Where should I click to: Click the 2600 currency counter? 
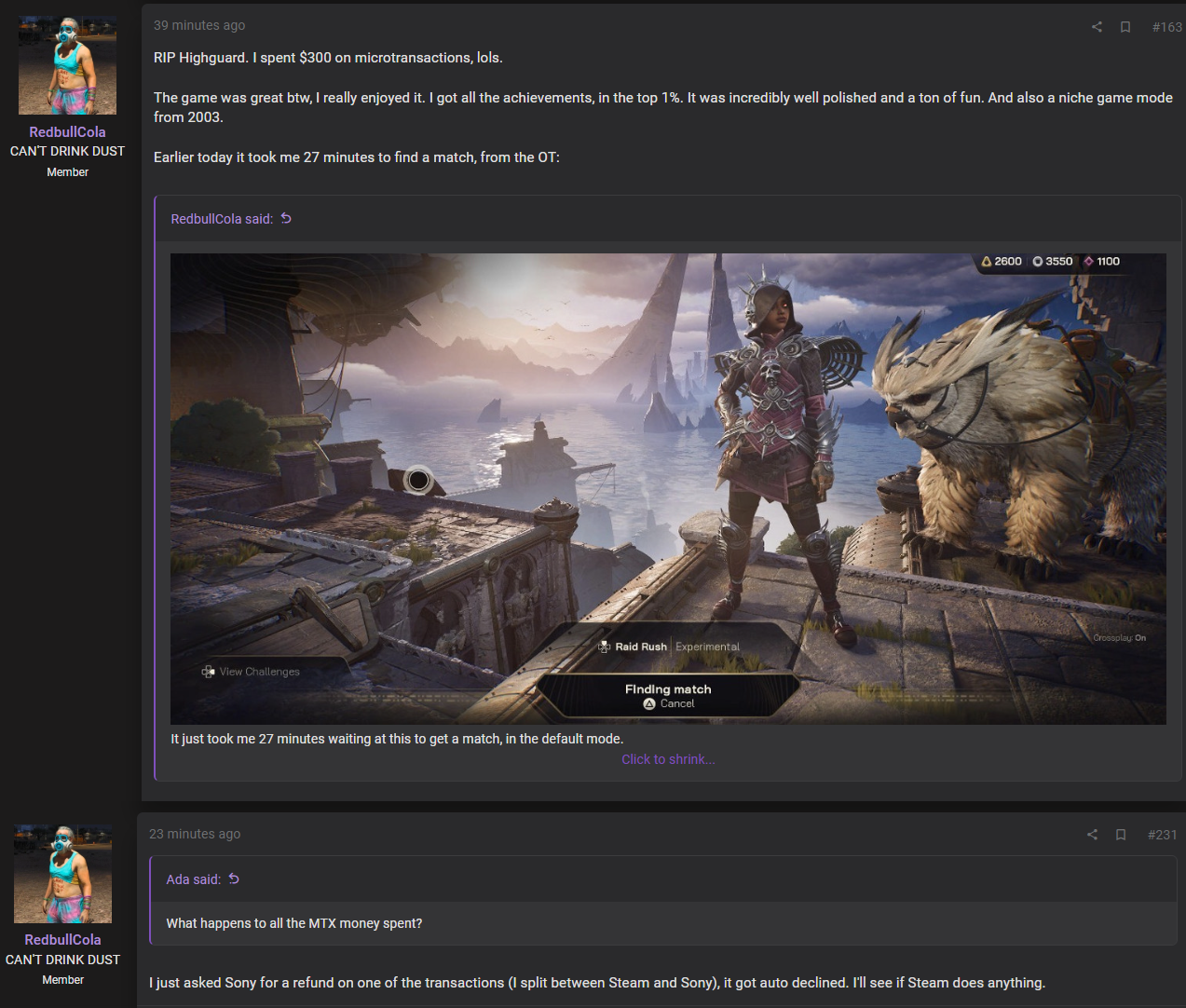1002,262
